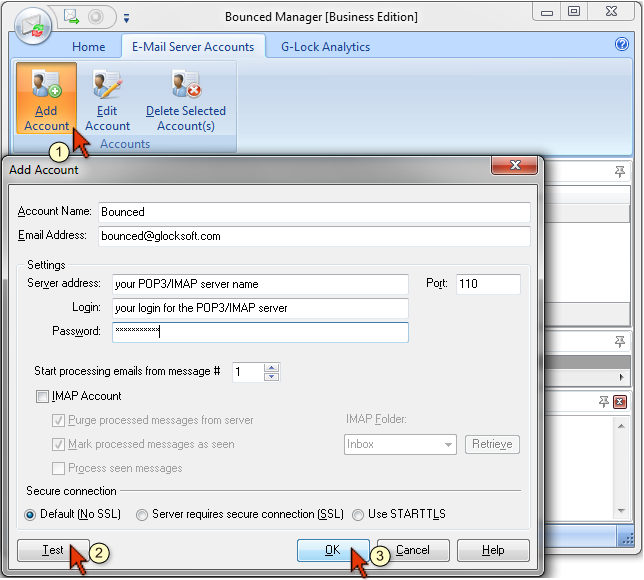Enable the IMAP Account checkbox
The image size is (644, 580).
(42, 396)
